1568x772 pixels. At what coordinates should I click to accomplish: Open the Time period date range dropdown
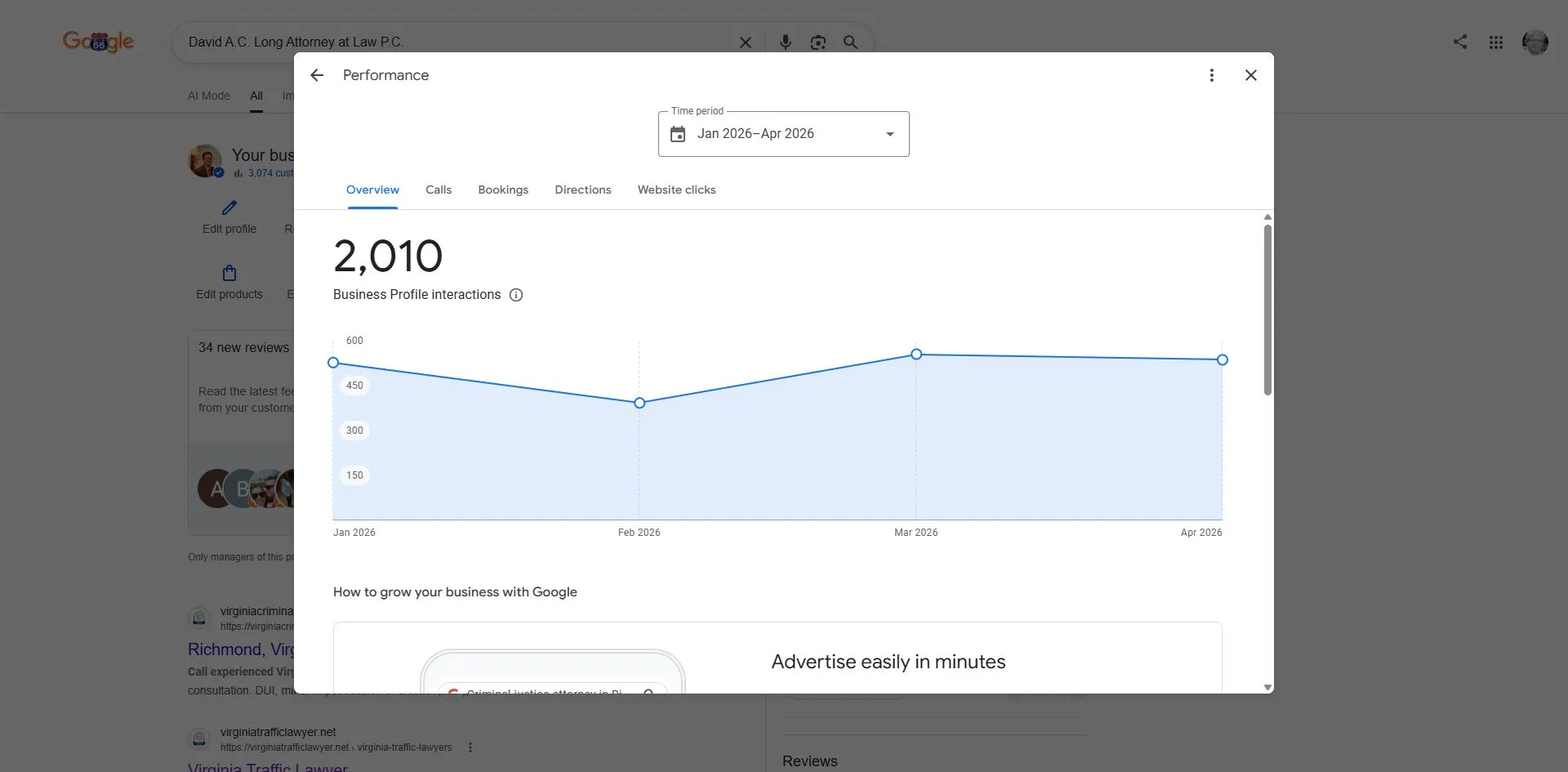pos(784,134)
